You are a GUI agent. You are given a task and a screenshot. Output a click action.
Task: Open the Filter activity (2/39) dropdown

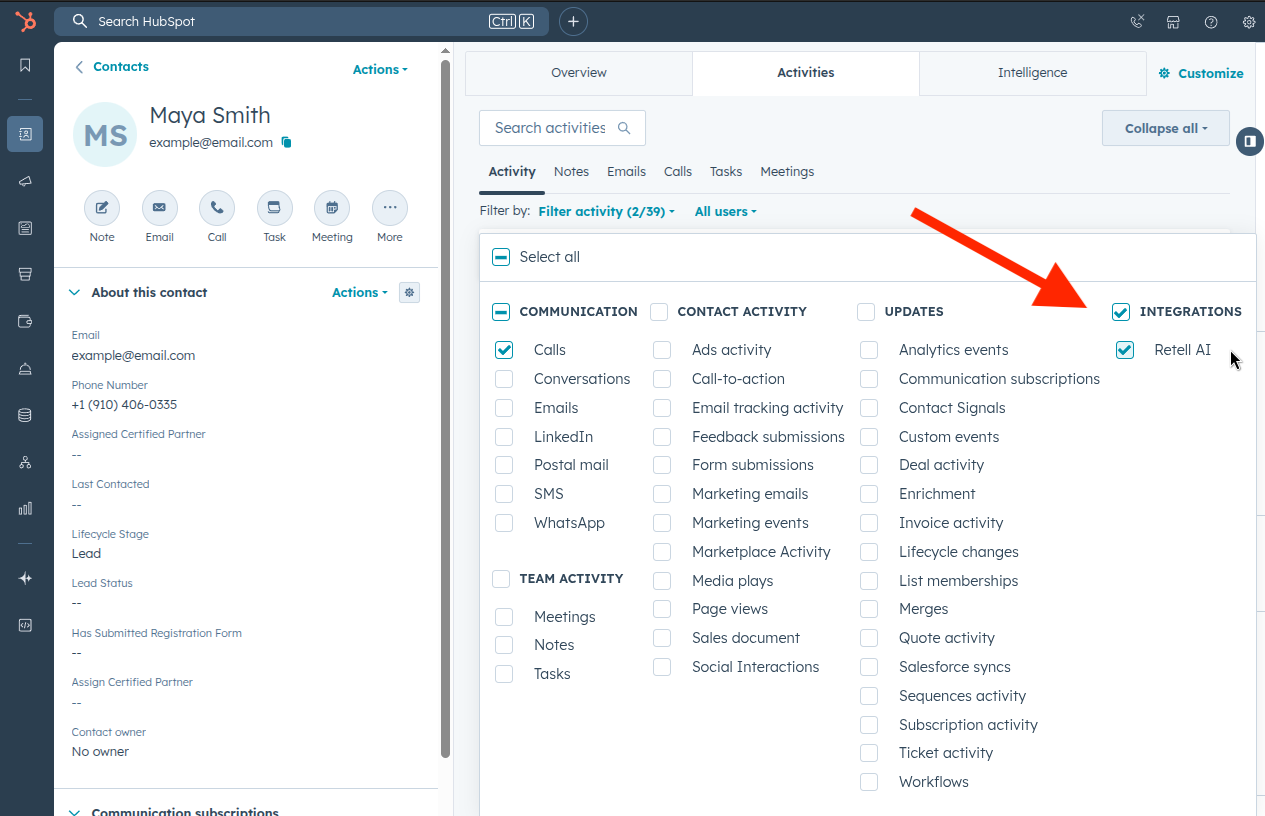click(606, 211)
